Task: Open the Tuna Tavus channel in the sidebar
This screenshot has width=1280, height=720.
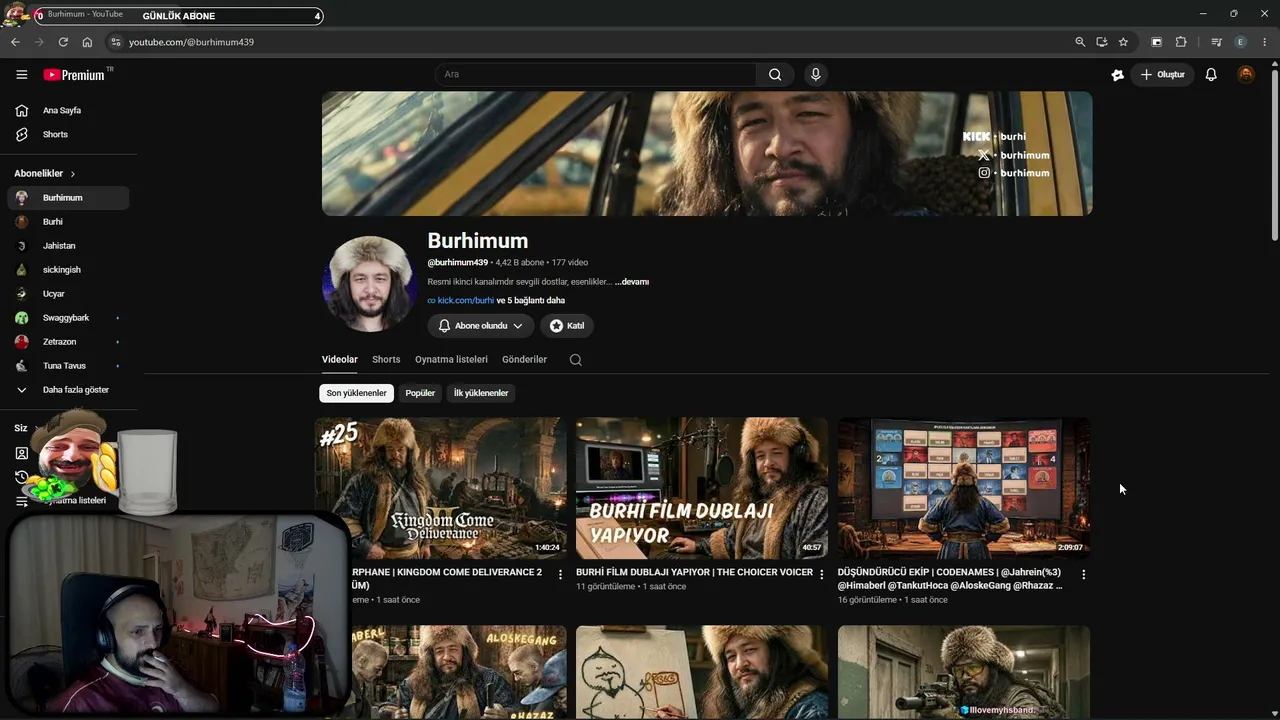Action: click(68, 366)
